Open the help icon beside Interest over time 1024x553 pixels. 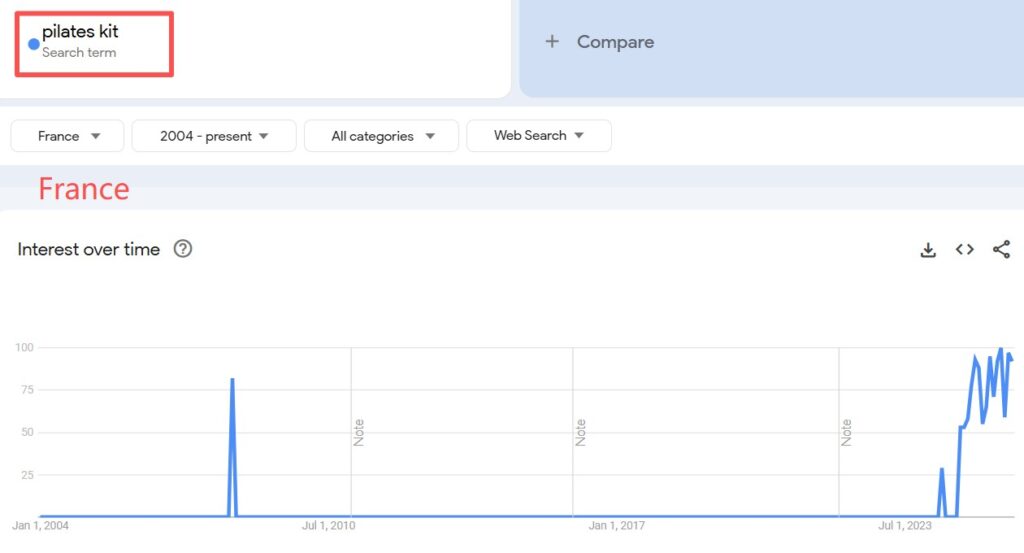tap(183, 249)
